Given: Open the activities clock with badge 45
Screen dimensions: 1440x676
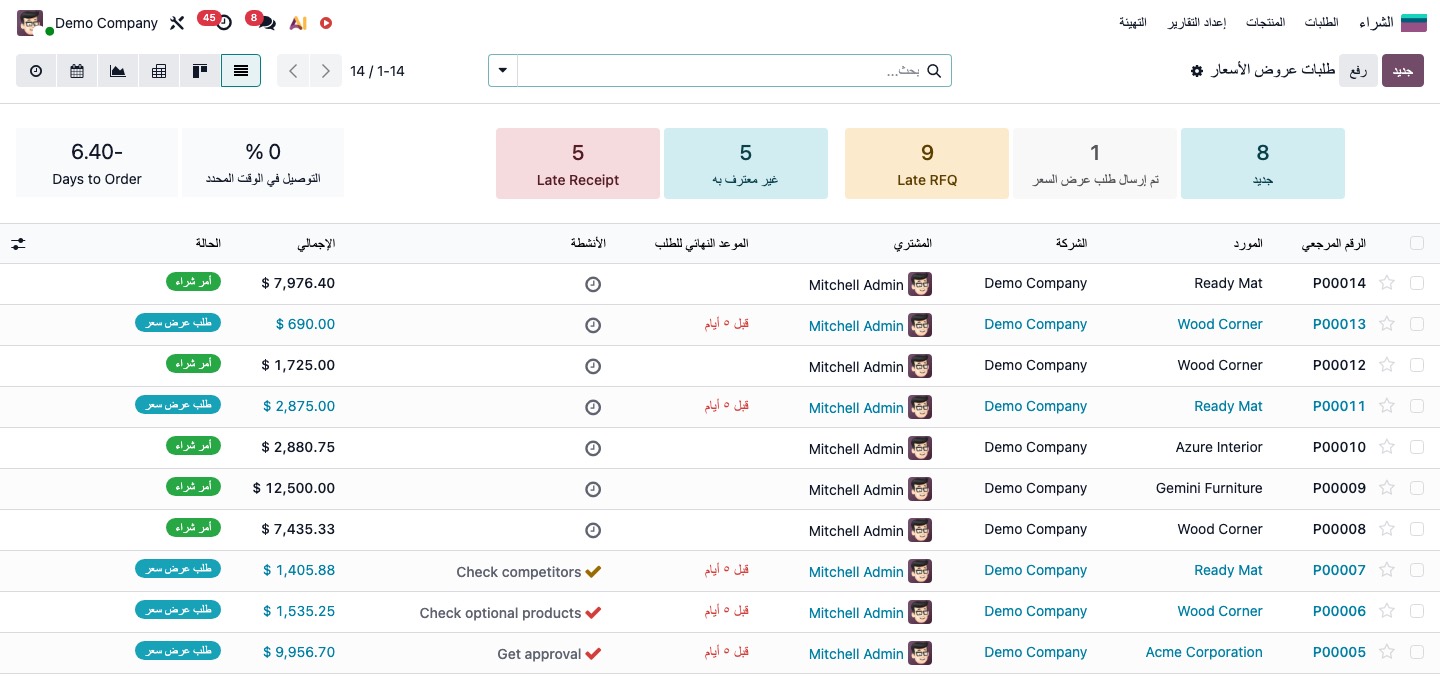Looking at the screenshot, I should click(x=224, y=22).
